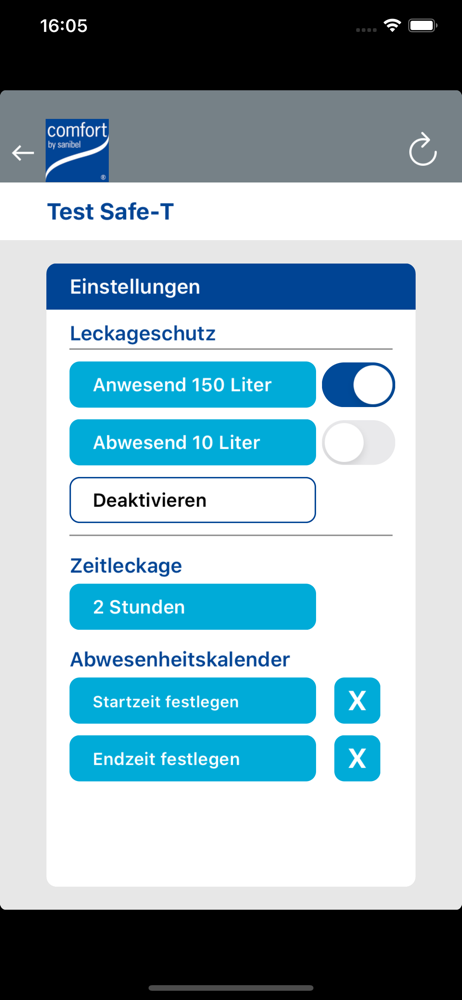462x1000 pixels.
Task: Tap Endzeit festlegen
Action: coord(193,758)
